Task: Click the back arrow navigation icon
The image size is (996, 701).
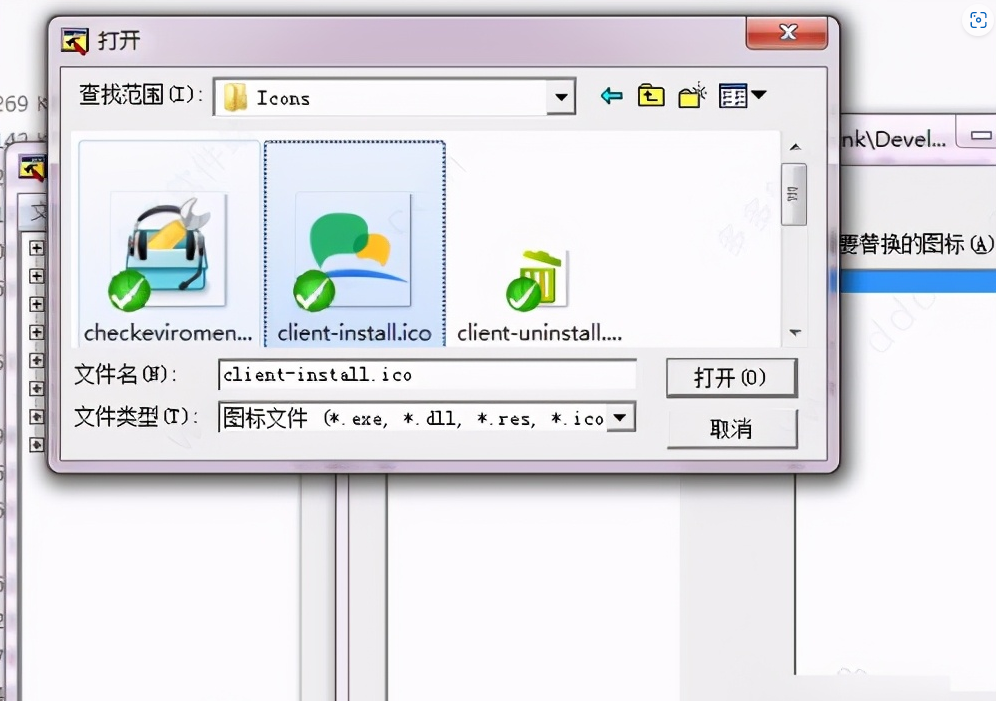Action: [x=611, y=96]
